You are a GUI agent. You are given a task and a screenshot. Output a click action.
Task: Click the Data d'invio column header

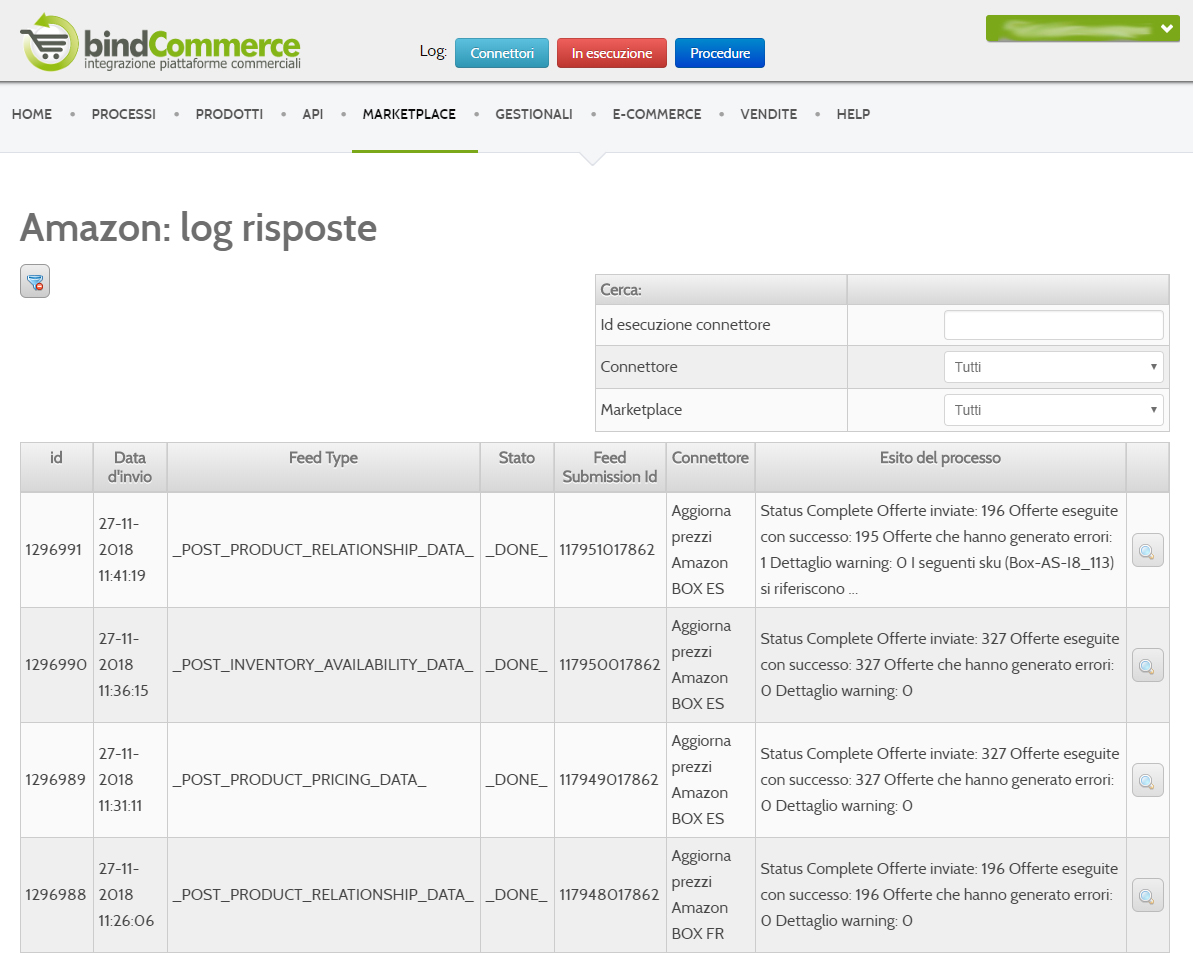click(130, 467)
